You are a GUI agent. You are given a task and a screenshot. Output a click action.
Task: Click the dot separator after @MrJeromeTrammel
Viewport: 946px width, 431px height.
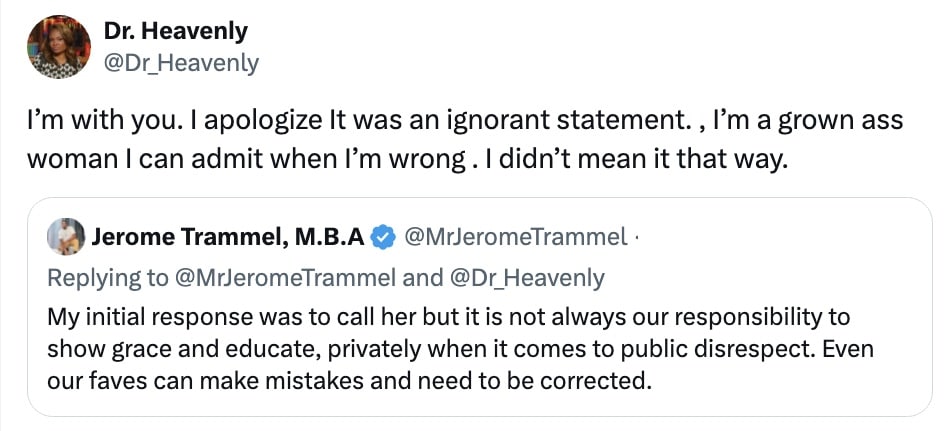click(636, 238)
